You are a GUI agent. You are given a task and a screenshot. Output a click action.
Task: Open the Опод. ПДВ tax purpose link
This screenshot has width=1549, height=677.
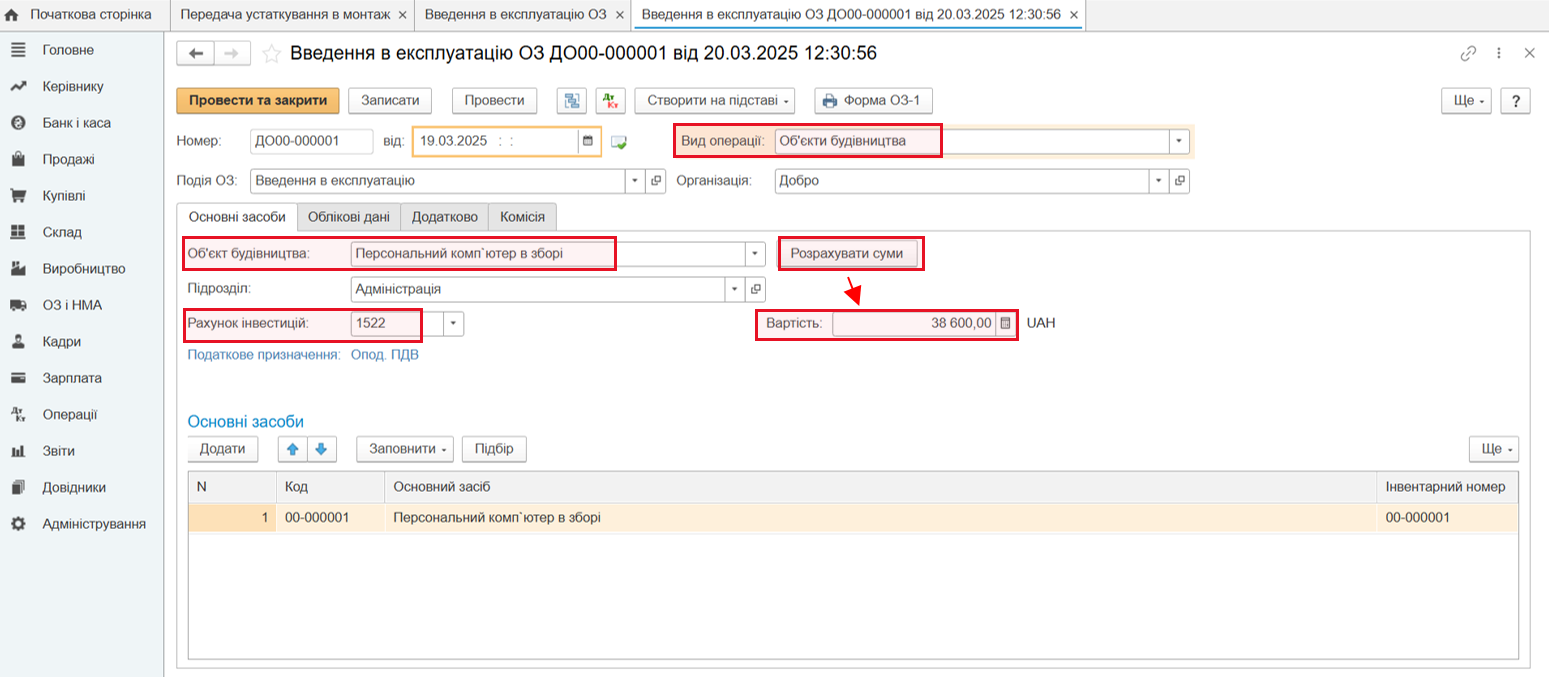click(384, 355)
